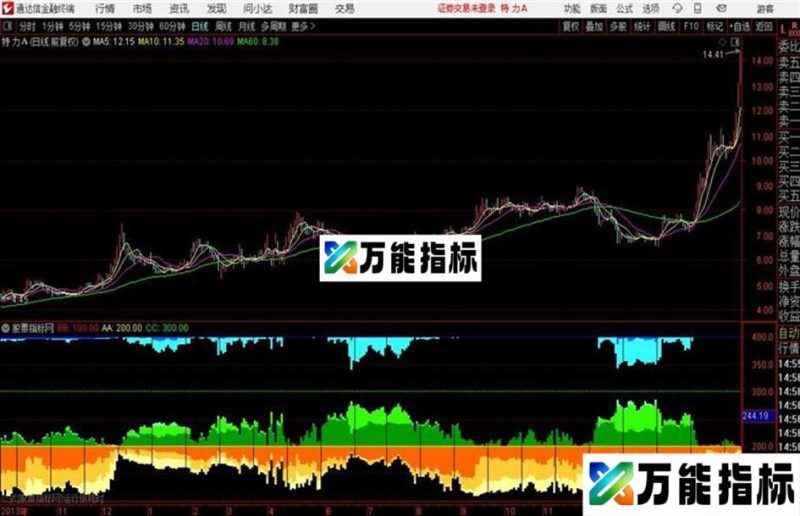Click the 通达信 app logo icon
Viewport: 800px width, 516px height.
pyautogui.click(x=8, y=8)
